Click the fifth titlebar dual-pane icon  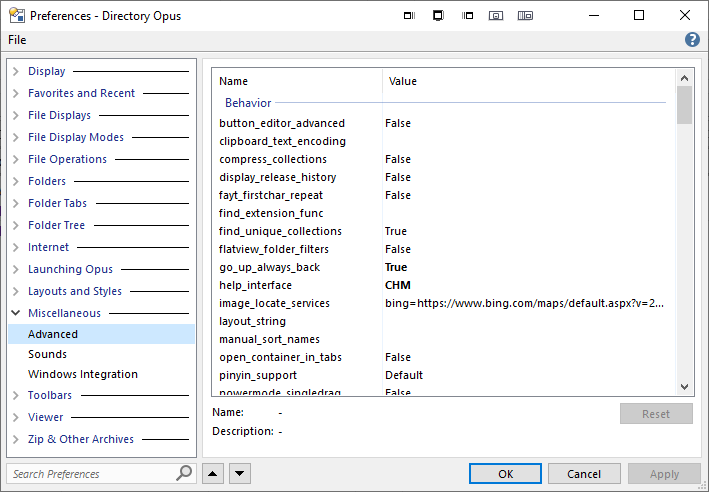525,16
